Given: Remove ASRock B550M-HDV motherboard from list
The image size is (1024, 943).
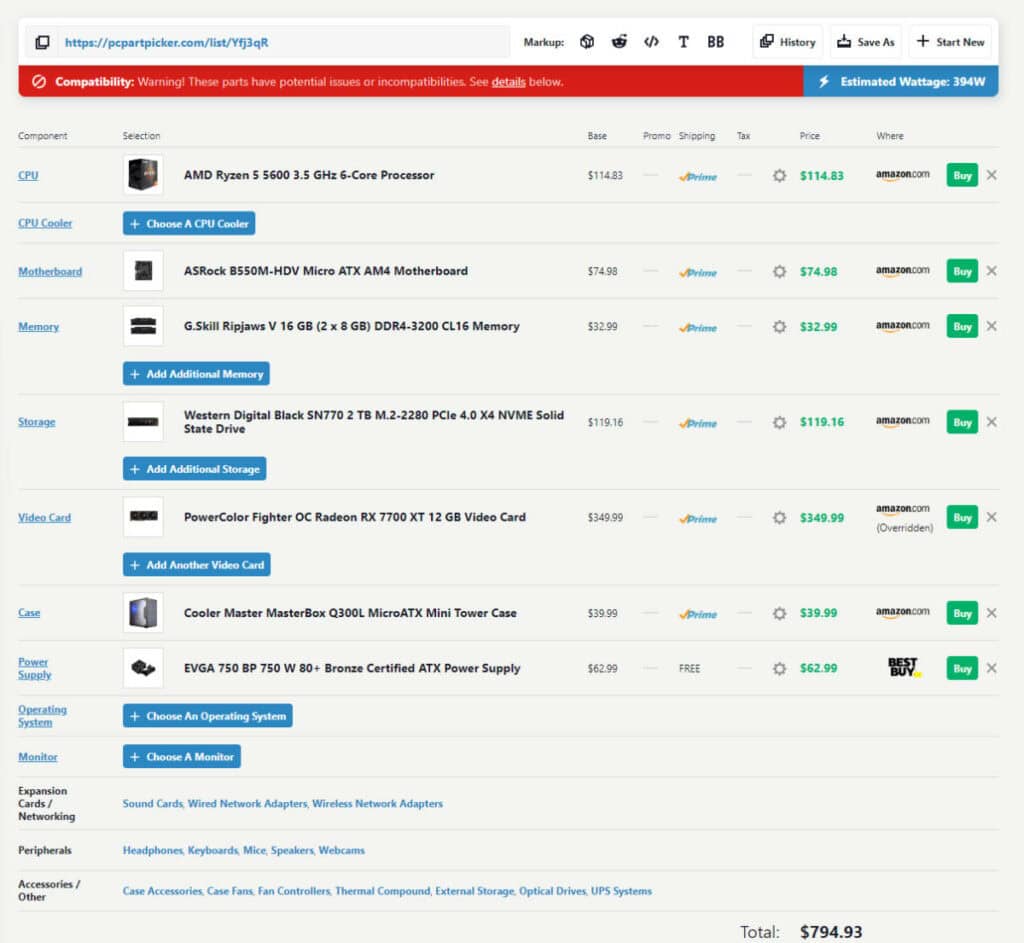Looking at the screenshot, I should (991, 270).
